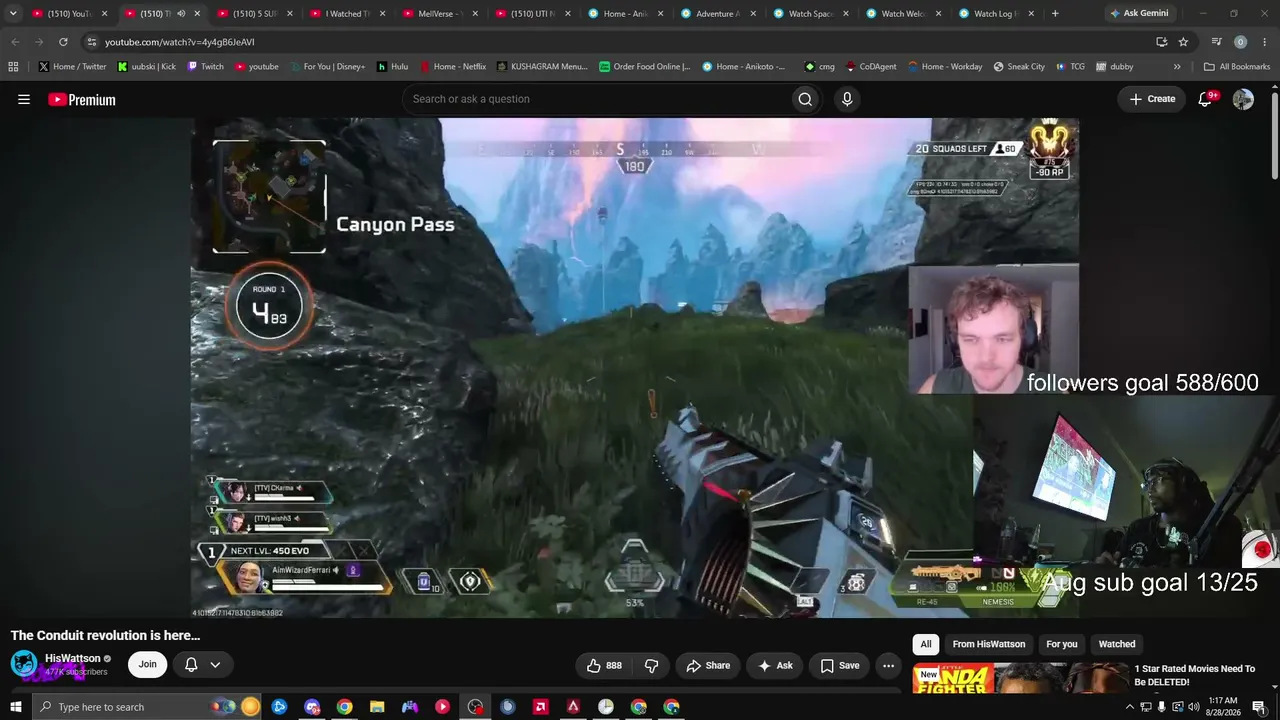Select the Watched filter chip

1117,644
